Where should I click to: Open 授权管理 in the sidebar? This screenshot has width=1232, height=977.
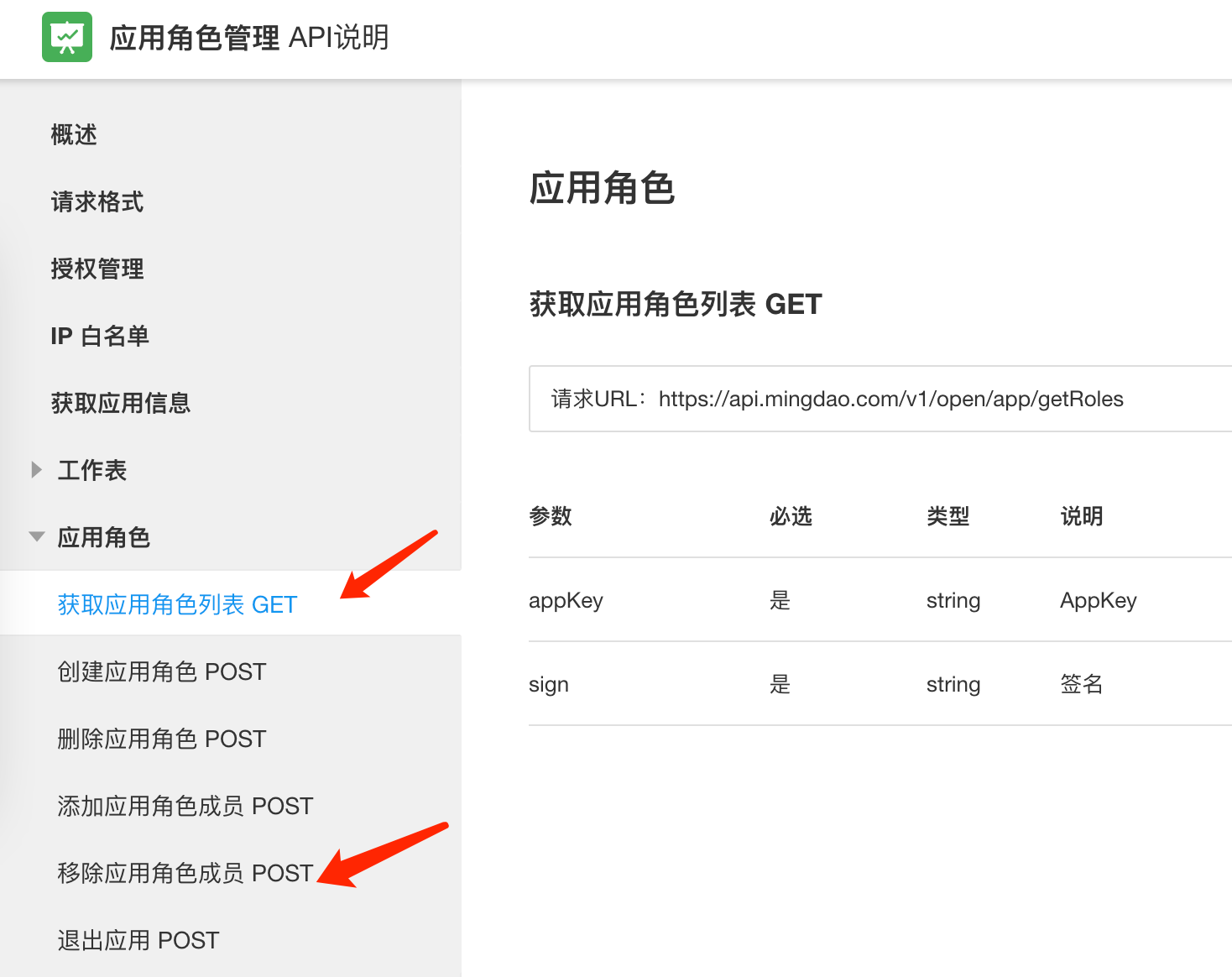pos(97,269)
